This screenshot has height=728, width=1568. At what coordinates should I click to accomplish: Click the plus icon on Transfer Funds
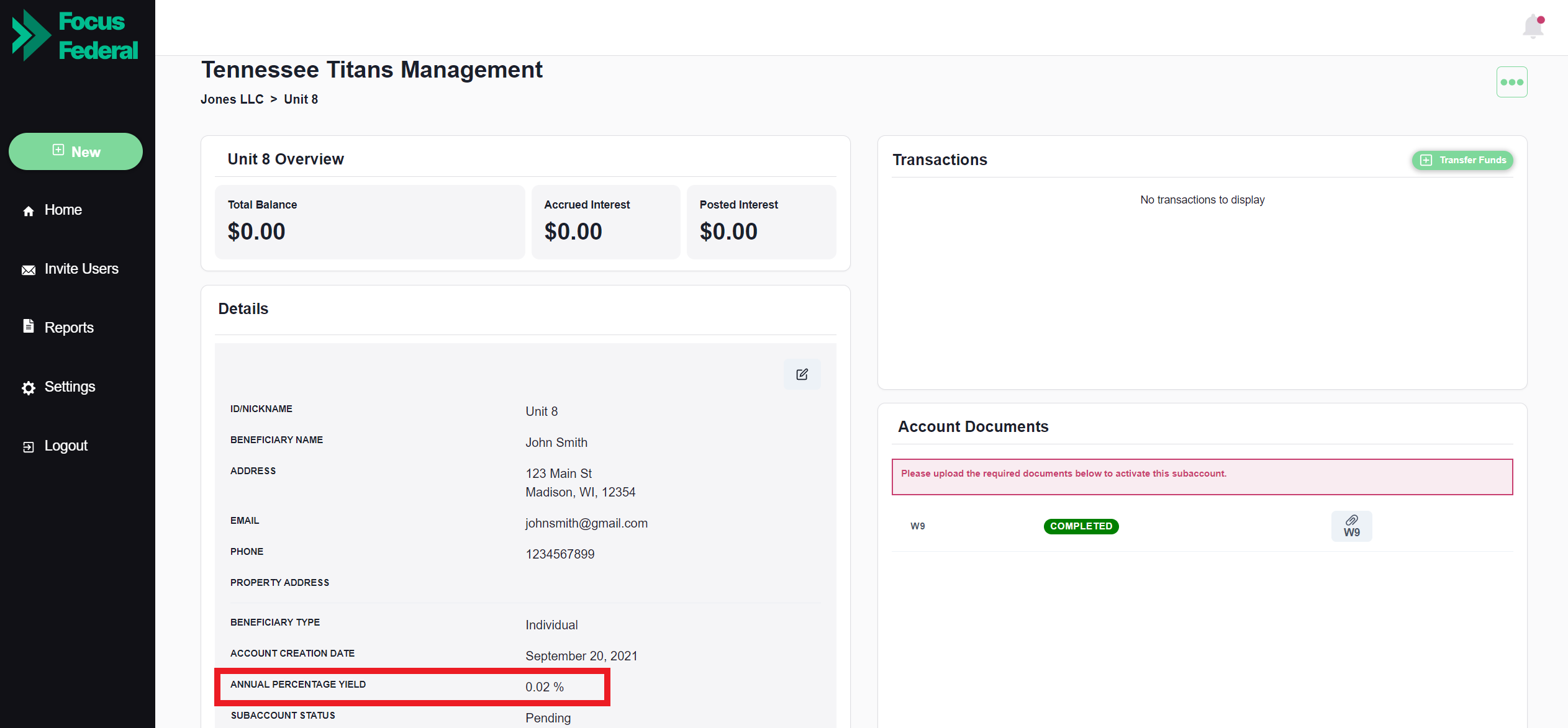pyautogui.click(x=1426, y=160)
